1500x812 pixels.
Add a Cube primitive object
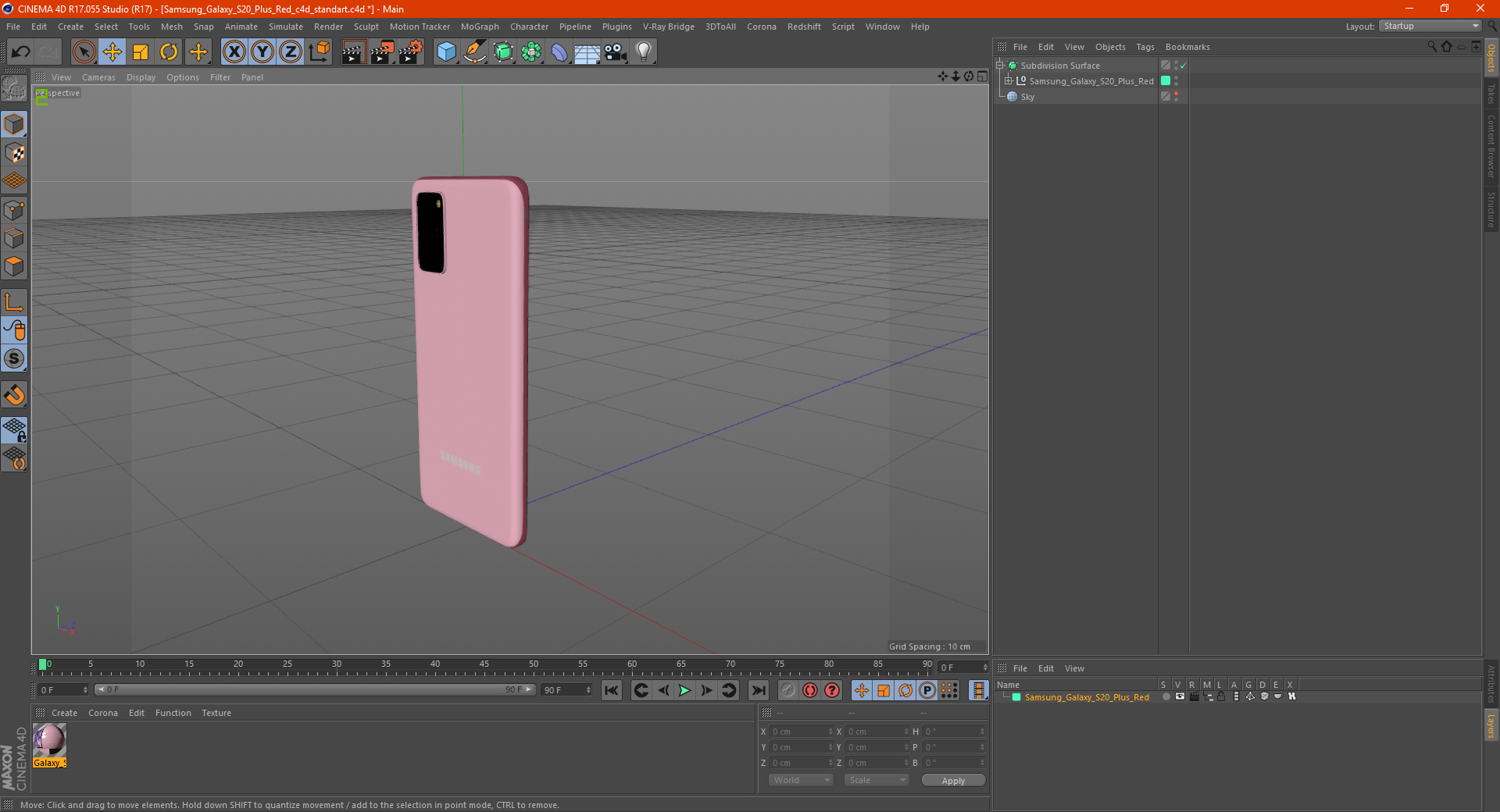446,52
